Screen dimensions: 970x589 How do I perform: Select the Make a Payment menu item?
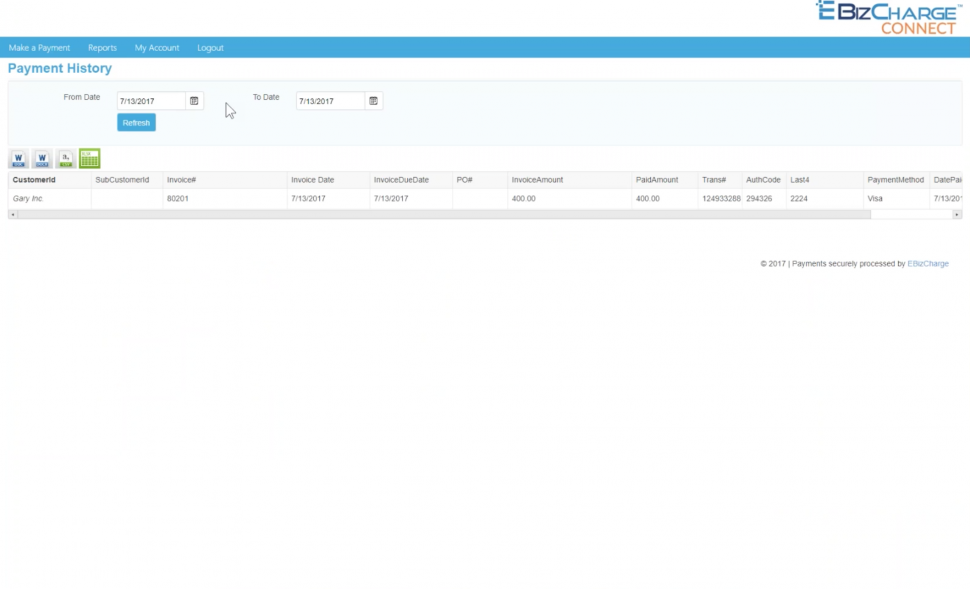tap(39, 47)
